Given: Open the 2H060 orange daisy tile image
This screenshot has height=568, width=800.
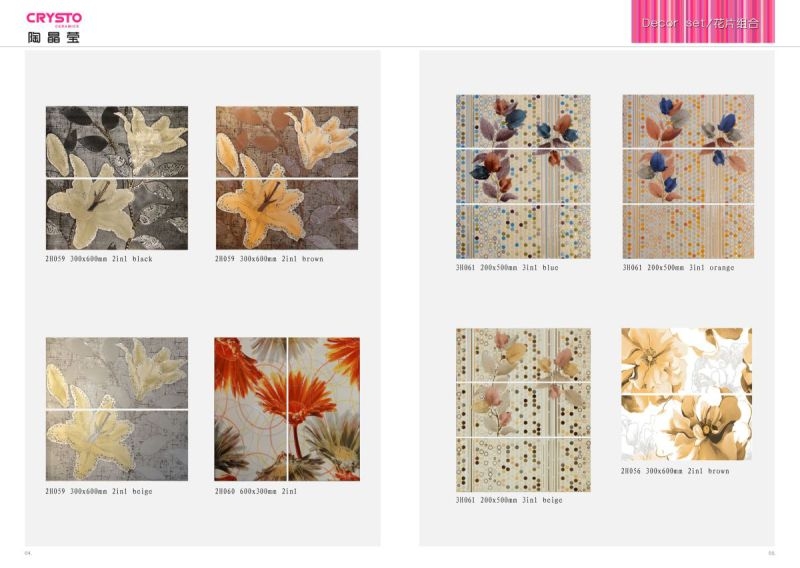Looking at the screenshot, I should 287,409.
